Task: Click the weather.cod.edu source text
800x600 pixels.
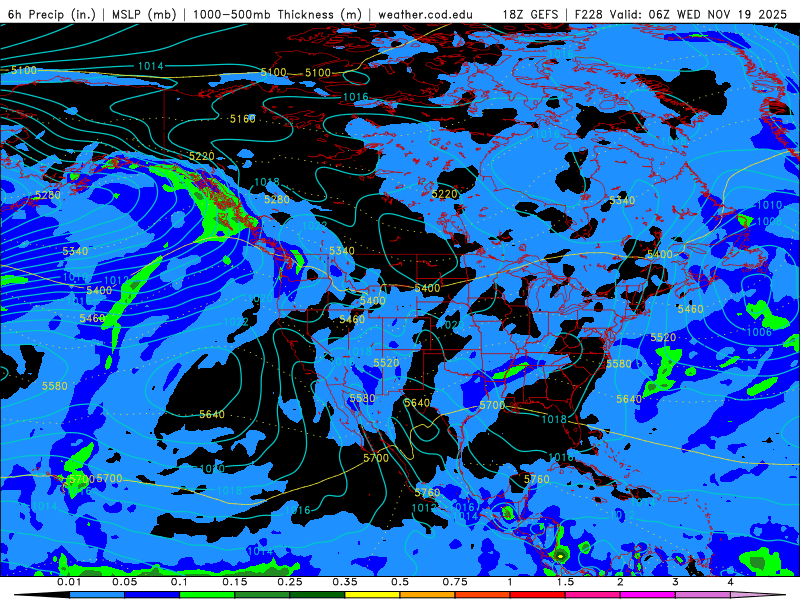Action: (425, 14)
